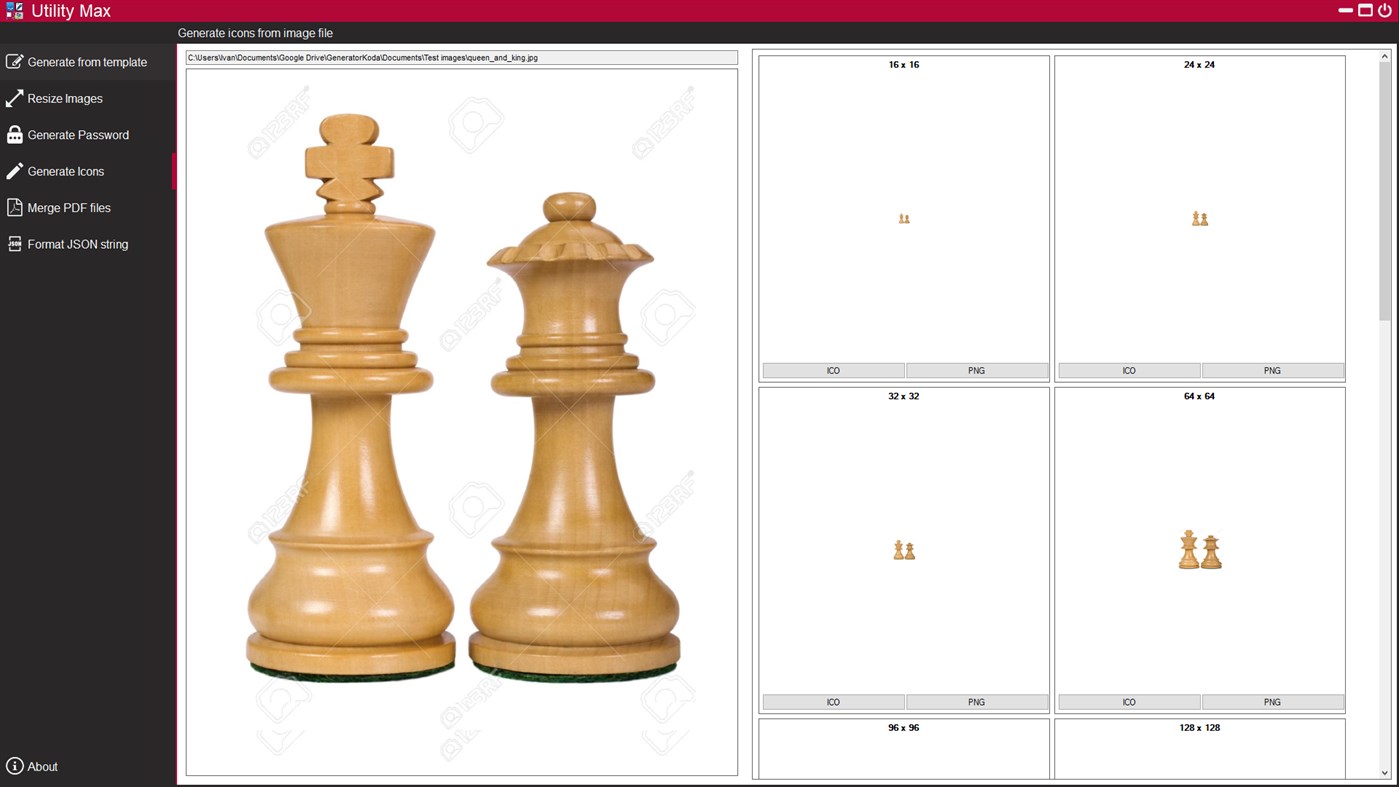Click the 128 x 128 size label

point(1199,728)
